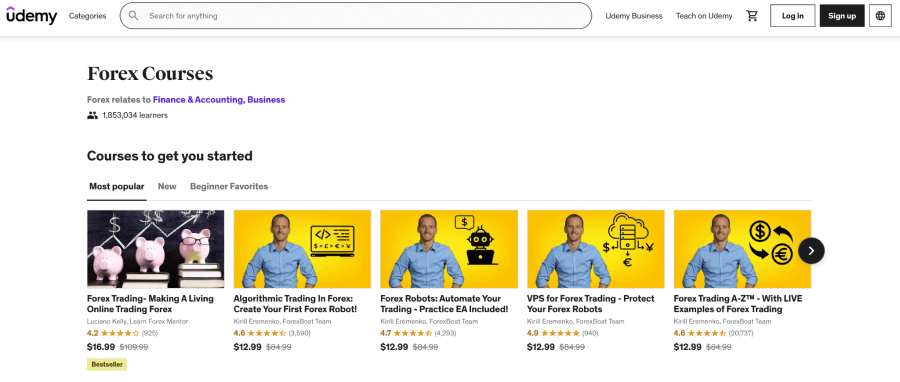The image size is (900, 382).
Task: Click the Log in button
Action: pyautogui.click(x=793, y=16)
